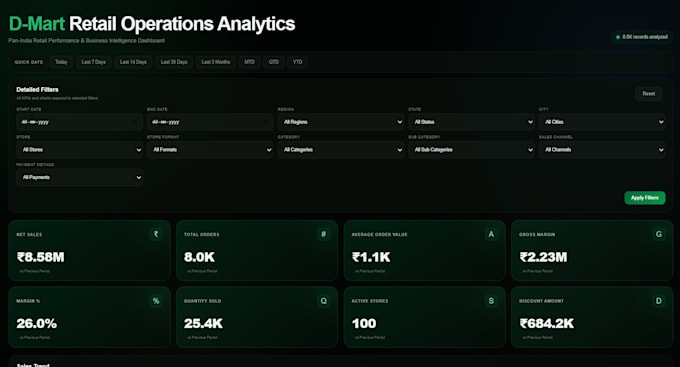
Task: Select the QTD quick date filter
Action: coord(274,62)
